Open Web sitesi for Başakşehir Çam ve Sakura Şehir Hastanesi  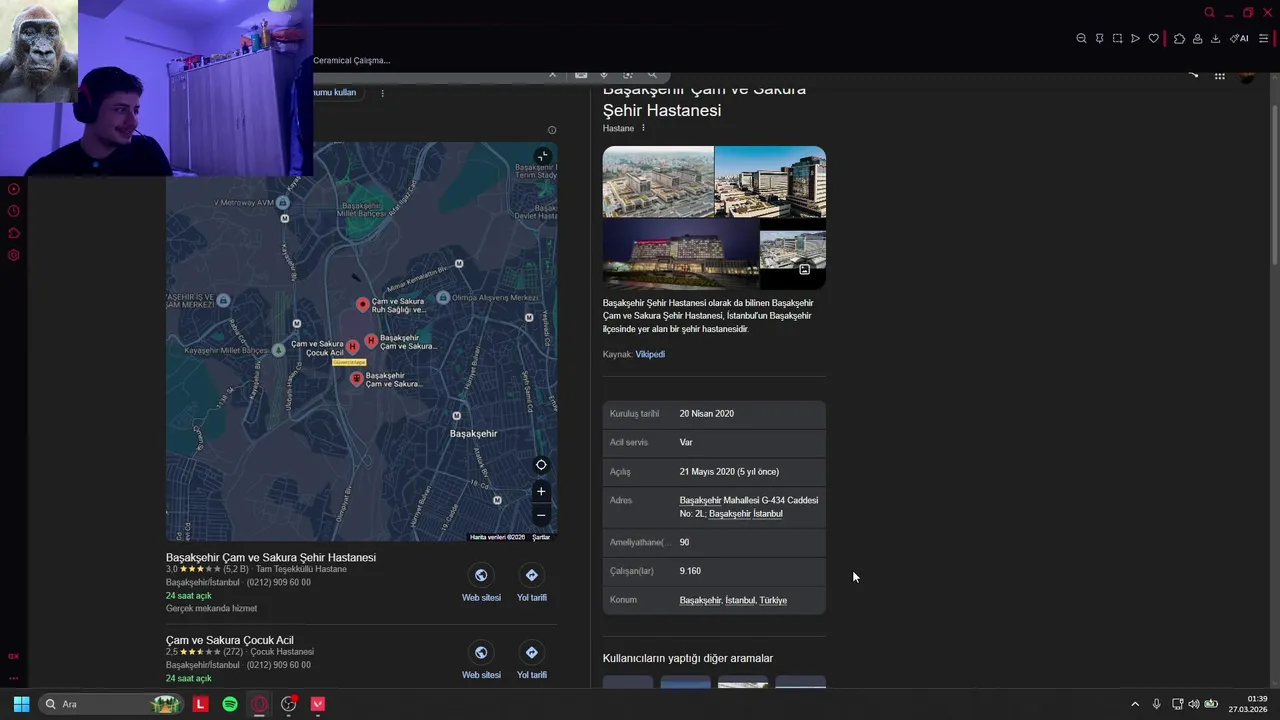pyautogui.click(x=481, y=584)
